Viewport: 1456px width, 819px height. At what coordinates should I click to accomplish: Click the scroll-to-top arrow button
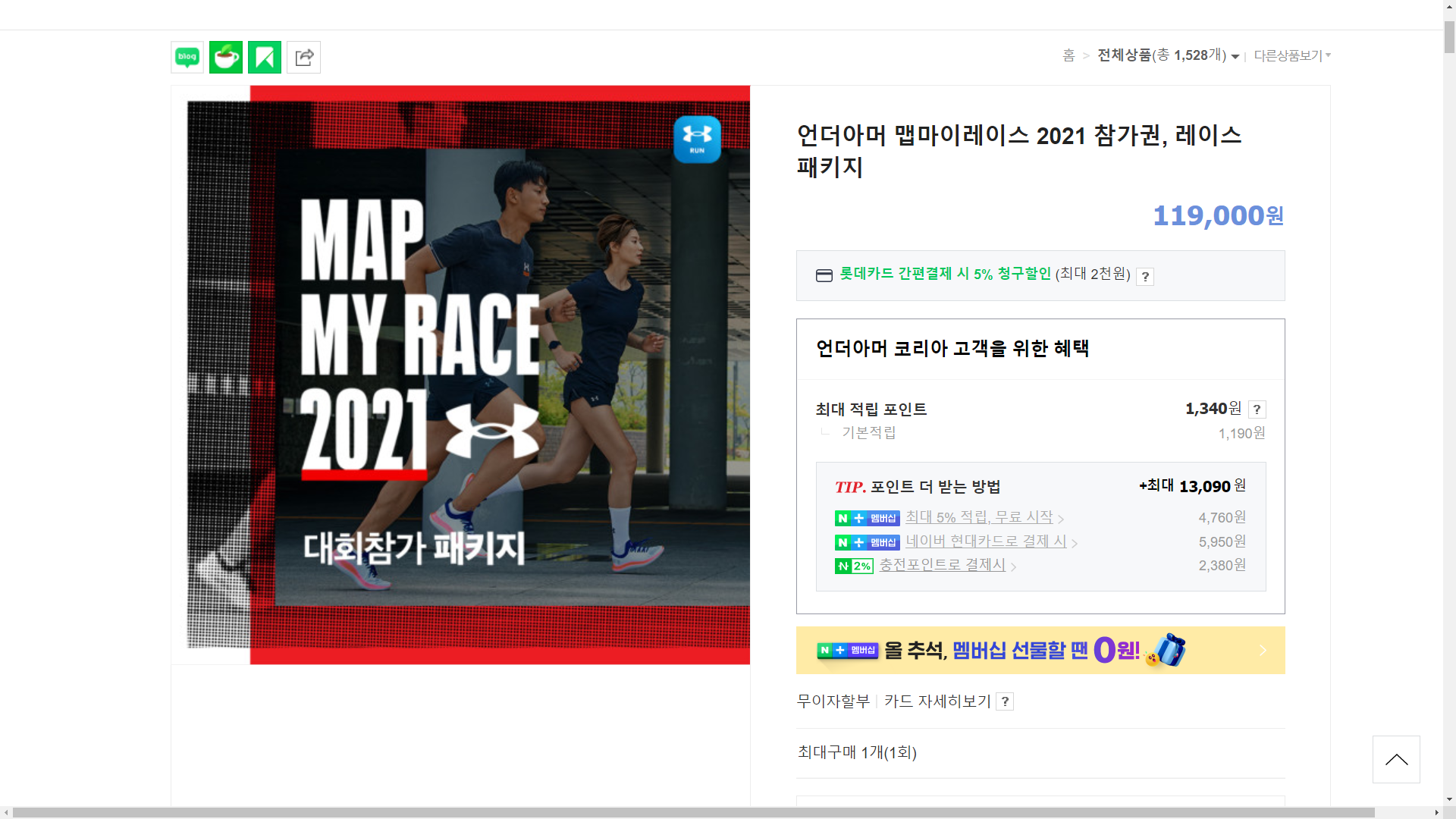(1396, 759)
